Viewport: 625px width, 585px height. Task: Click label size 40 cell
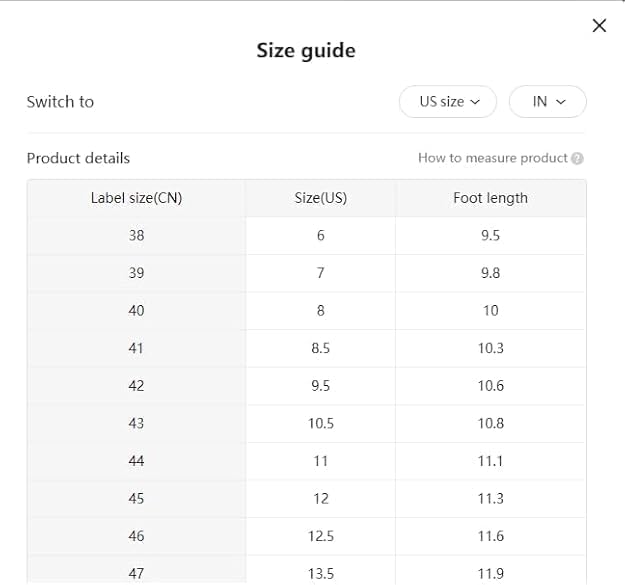coord(136,310)
